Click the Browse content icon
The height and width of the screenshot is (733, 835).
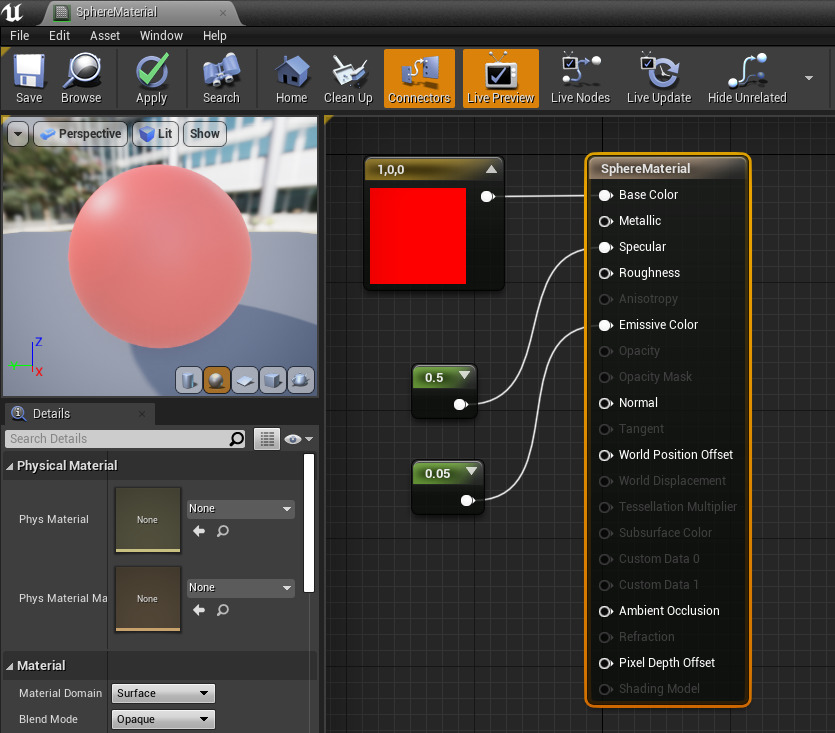80,78
